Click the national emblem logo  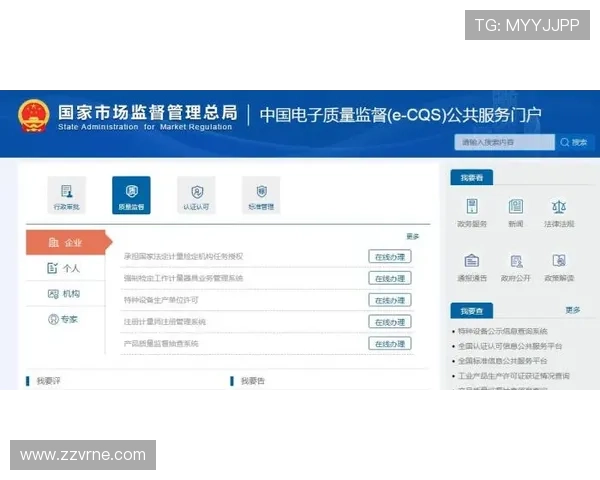34,116
